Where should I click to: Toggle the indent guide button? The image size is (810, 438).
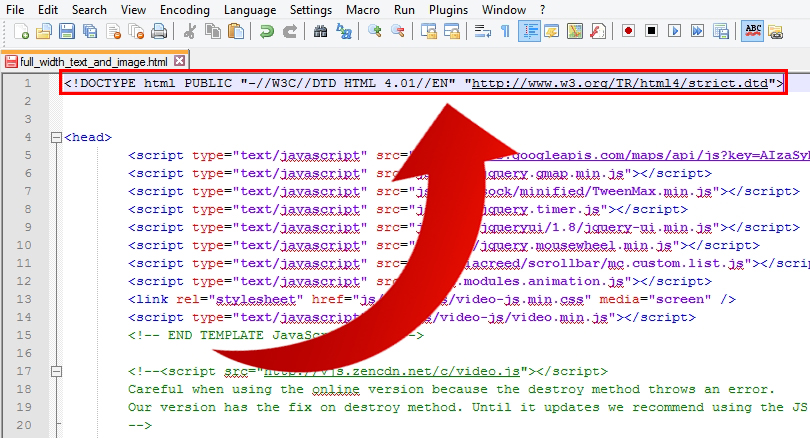(x=529, y=32)
